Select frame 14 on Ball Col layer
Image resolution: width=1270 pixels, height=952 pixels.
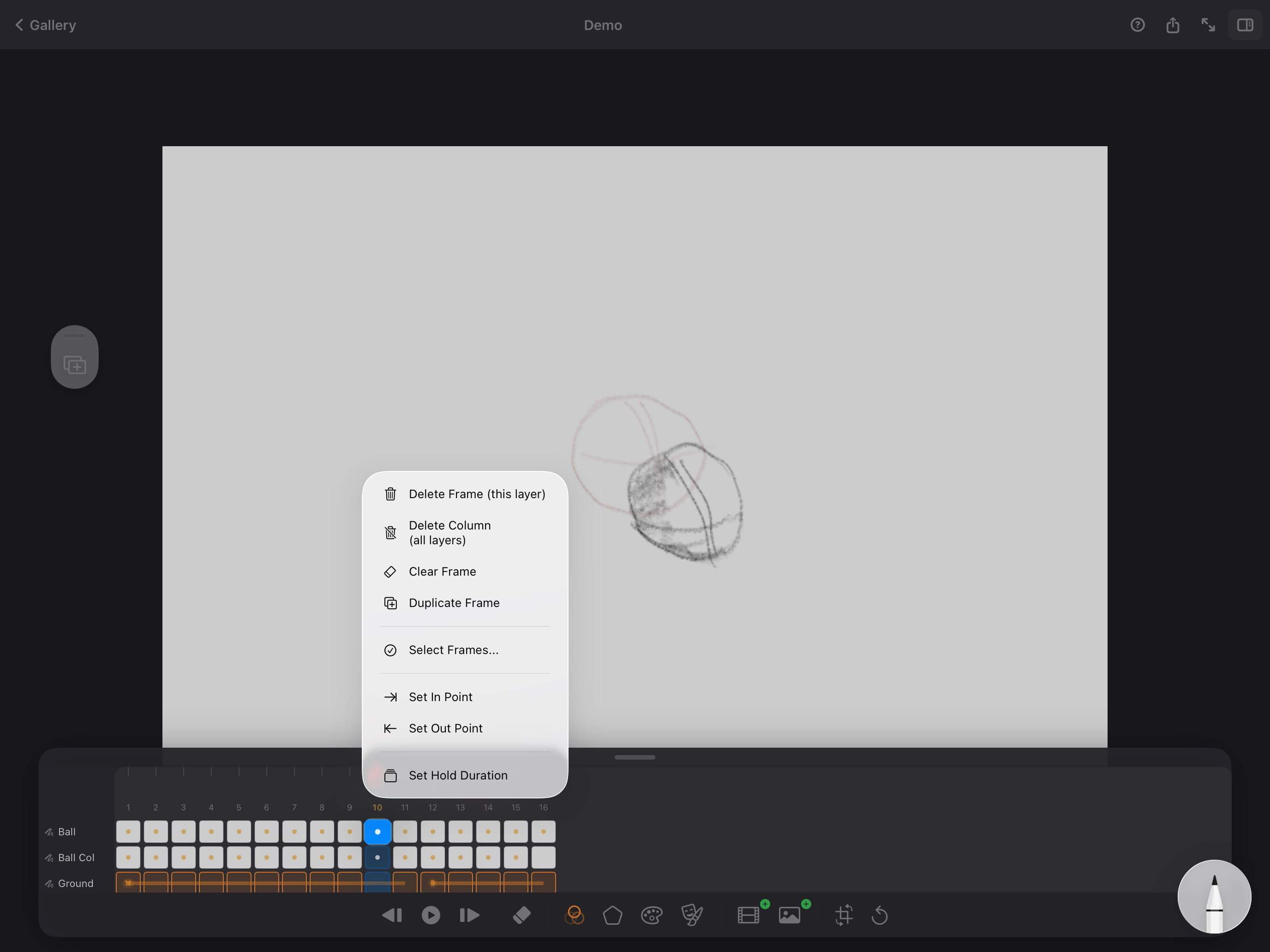coord(488,858)
